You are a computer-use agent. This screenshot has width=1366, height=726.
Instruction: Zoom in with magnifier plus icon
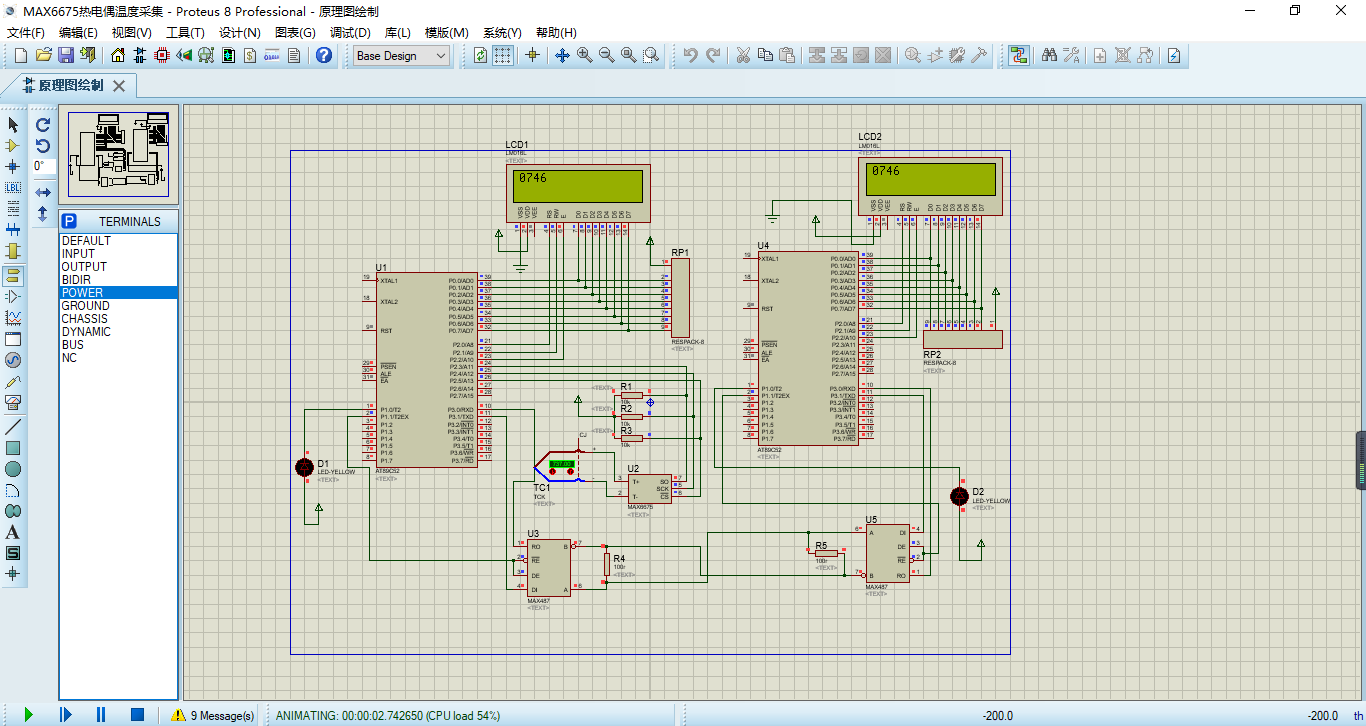[584, 55]
